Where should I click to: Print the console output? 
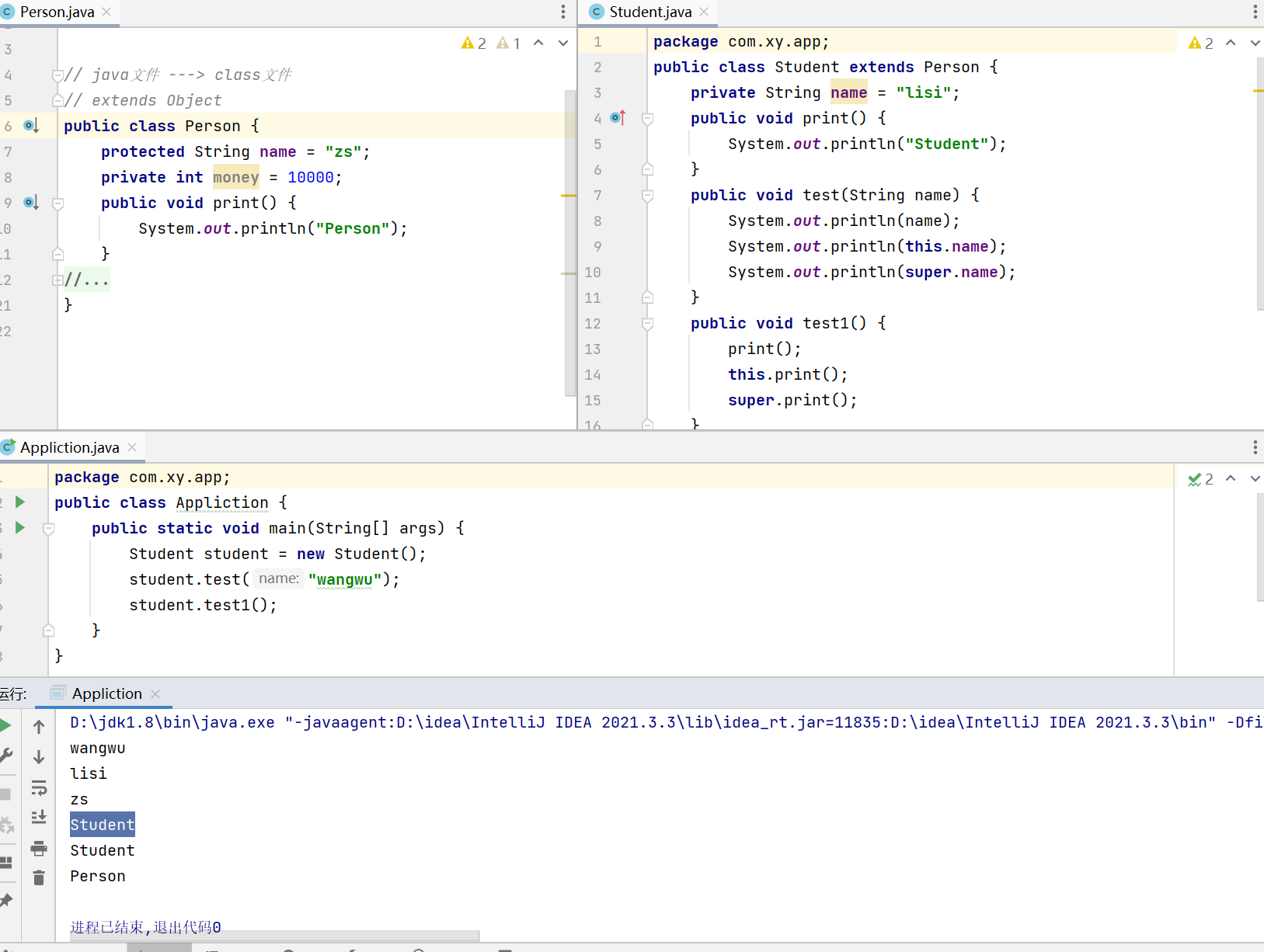[x=39, y=848]
